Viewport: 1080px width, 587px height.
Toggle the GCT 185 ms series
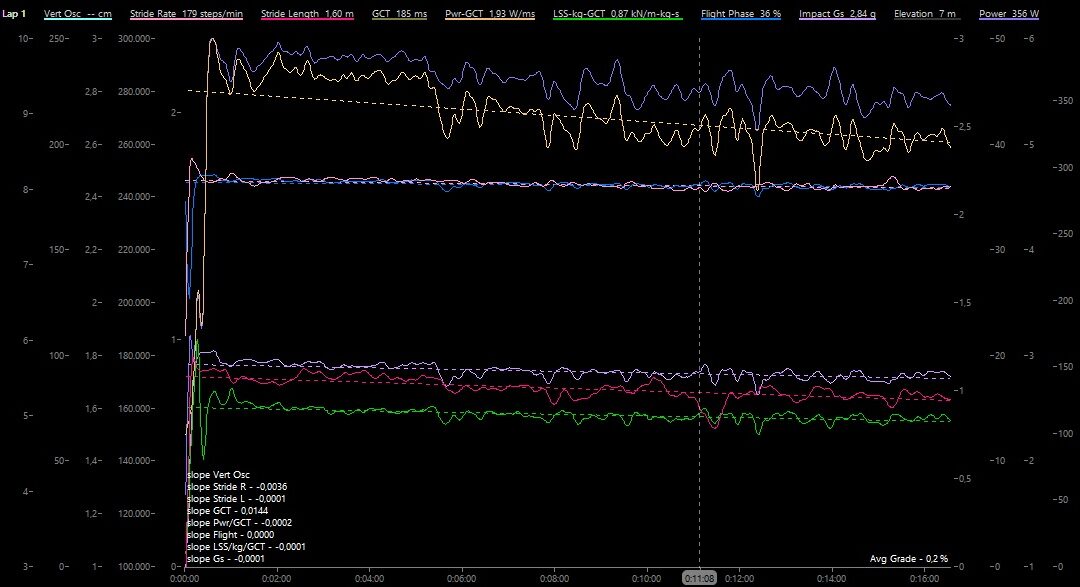pos(399,14)
